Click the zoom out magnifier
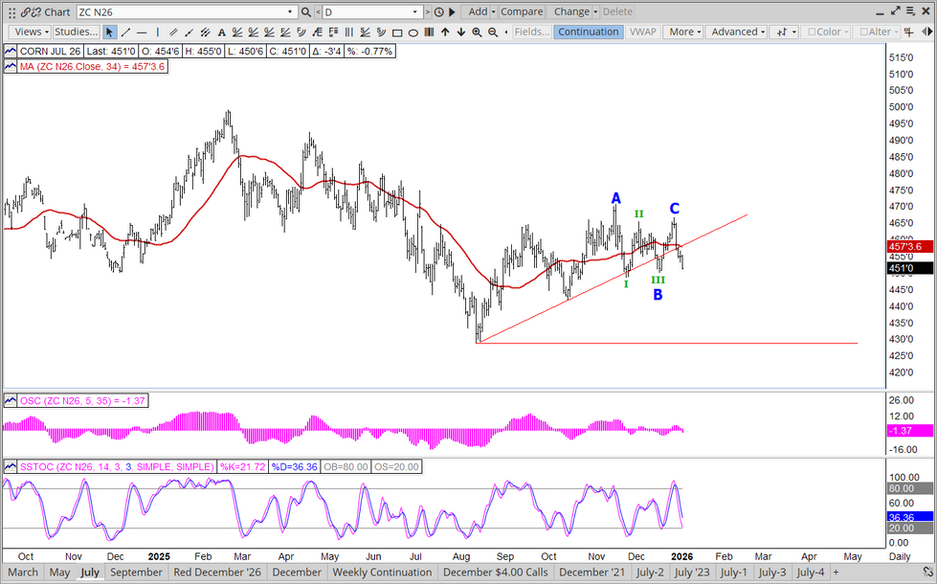 tap(493, 32)
